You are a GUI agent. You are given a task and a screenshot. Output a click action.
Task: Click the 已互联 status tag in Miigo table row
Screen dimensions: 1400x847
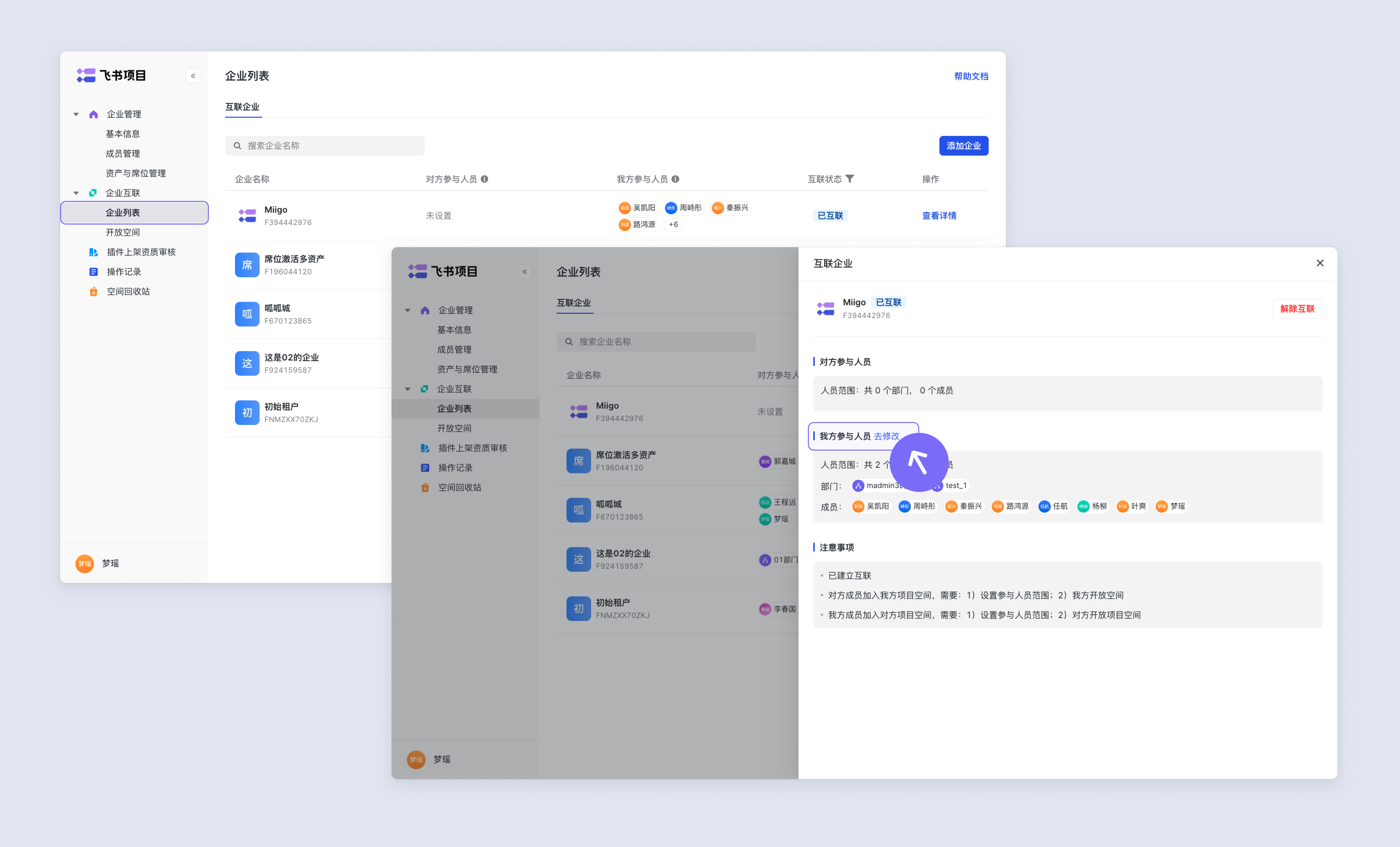830,216
